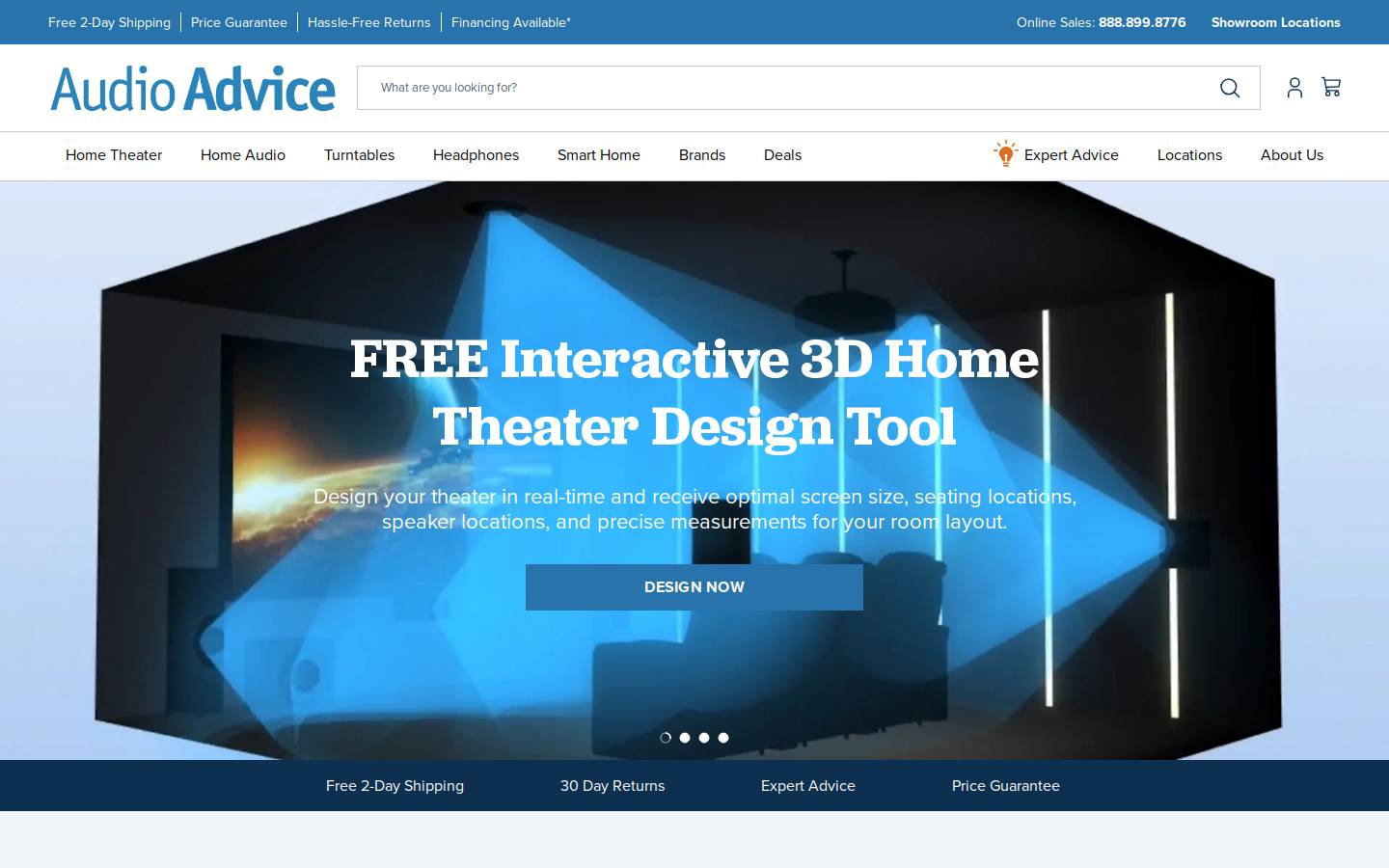The width and height of the screenshot is (1389, 868).
Task: Select the third carousel slide dot
Action: tap(704, 738)
